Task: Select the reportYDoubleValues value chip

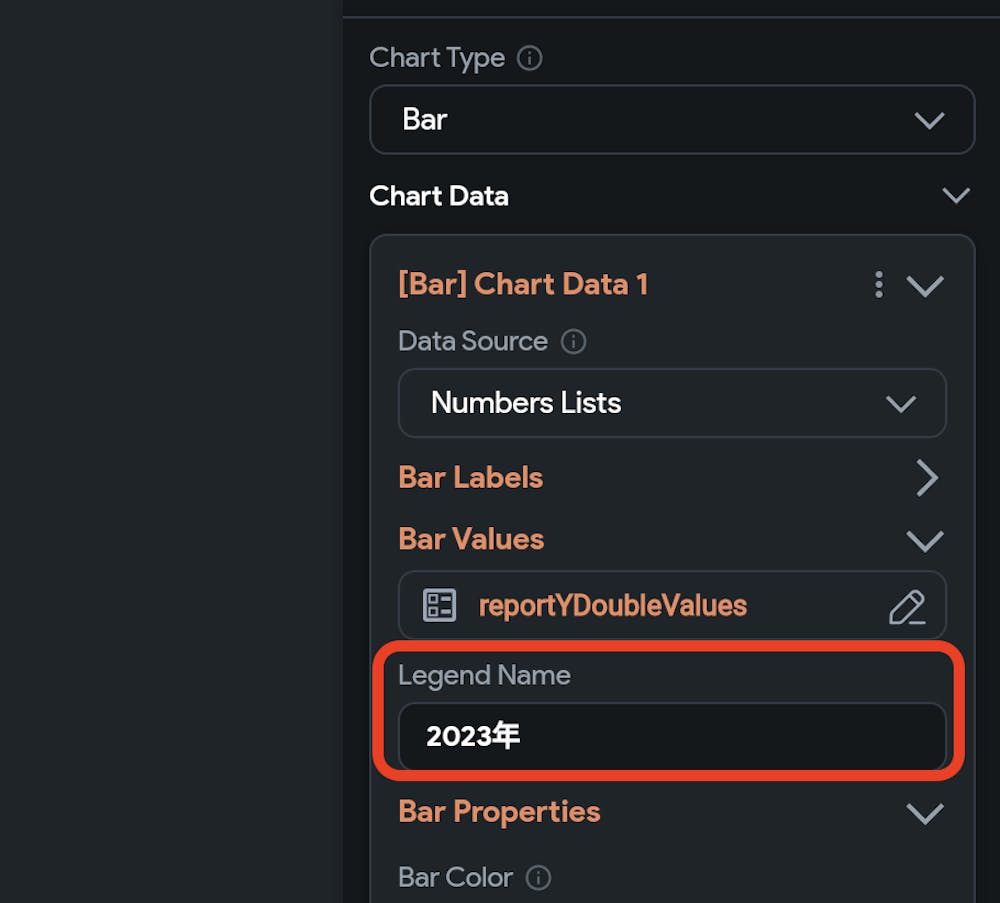Action: [x=612, y=604]
